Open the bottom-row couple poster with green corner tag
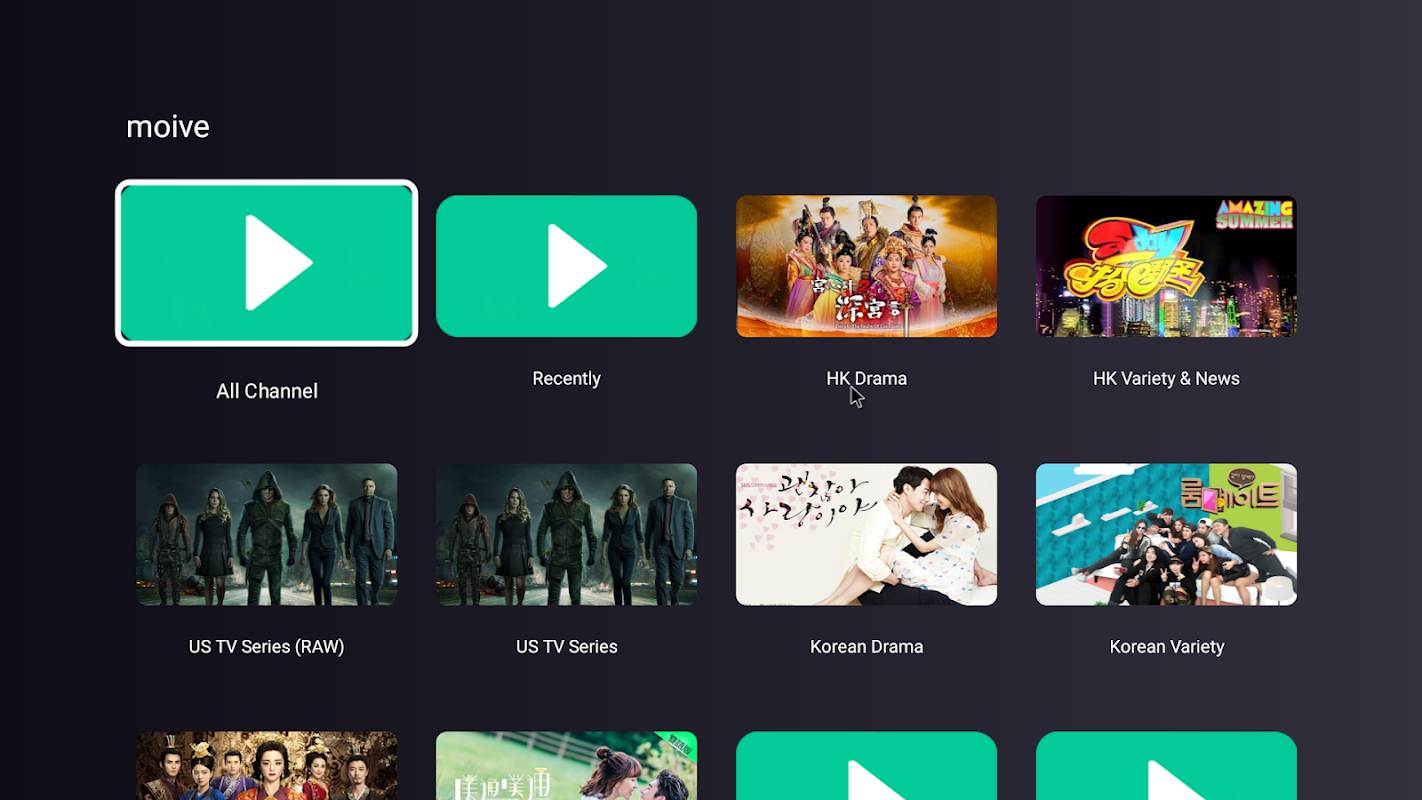The width and height of the screenshot is (1422, 800). point(566,766)
